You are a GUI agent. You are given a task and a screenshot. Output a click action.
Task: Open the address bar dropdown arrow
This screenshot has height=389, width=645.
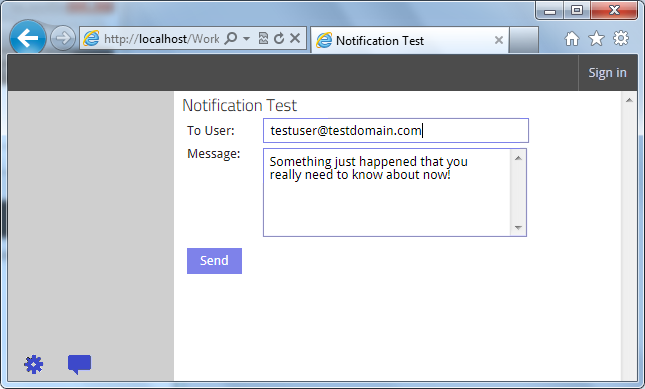click(246, 39)
